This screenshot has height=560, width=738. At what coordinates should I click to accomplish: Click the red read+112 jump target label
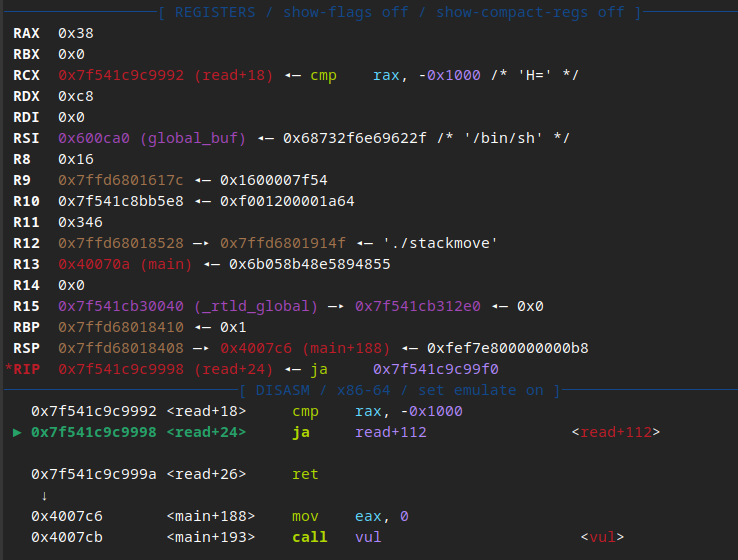point(616,432)
